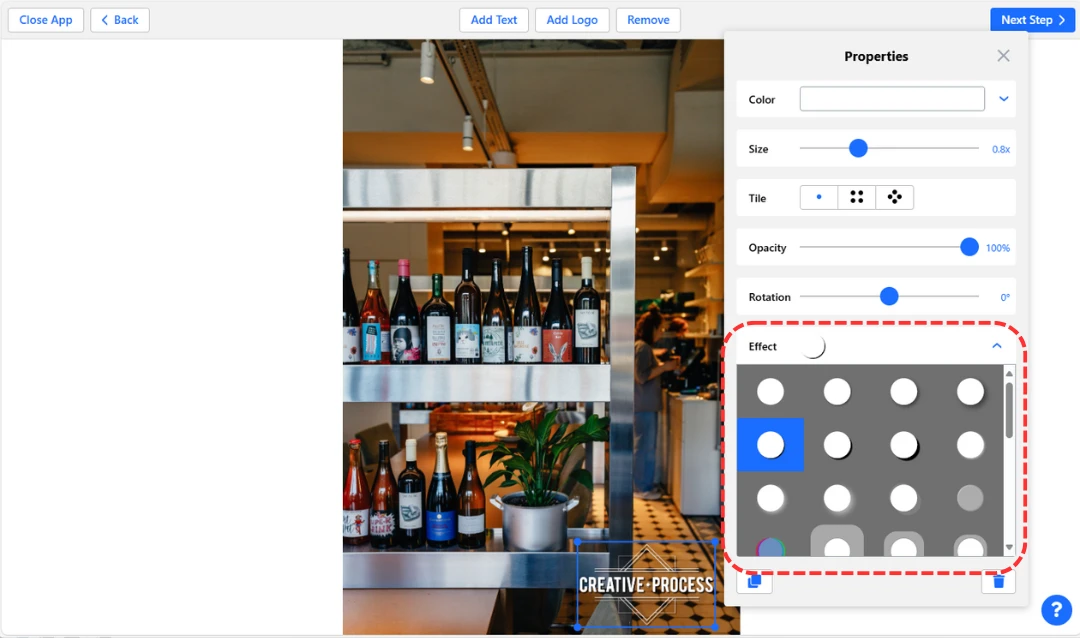Click the Next Step button
1080x638 pixels.
(x=1032, y=20)
